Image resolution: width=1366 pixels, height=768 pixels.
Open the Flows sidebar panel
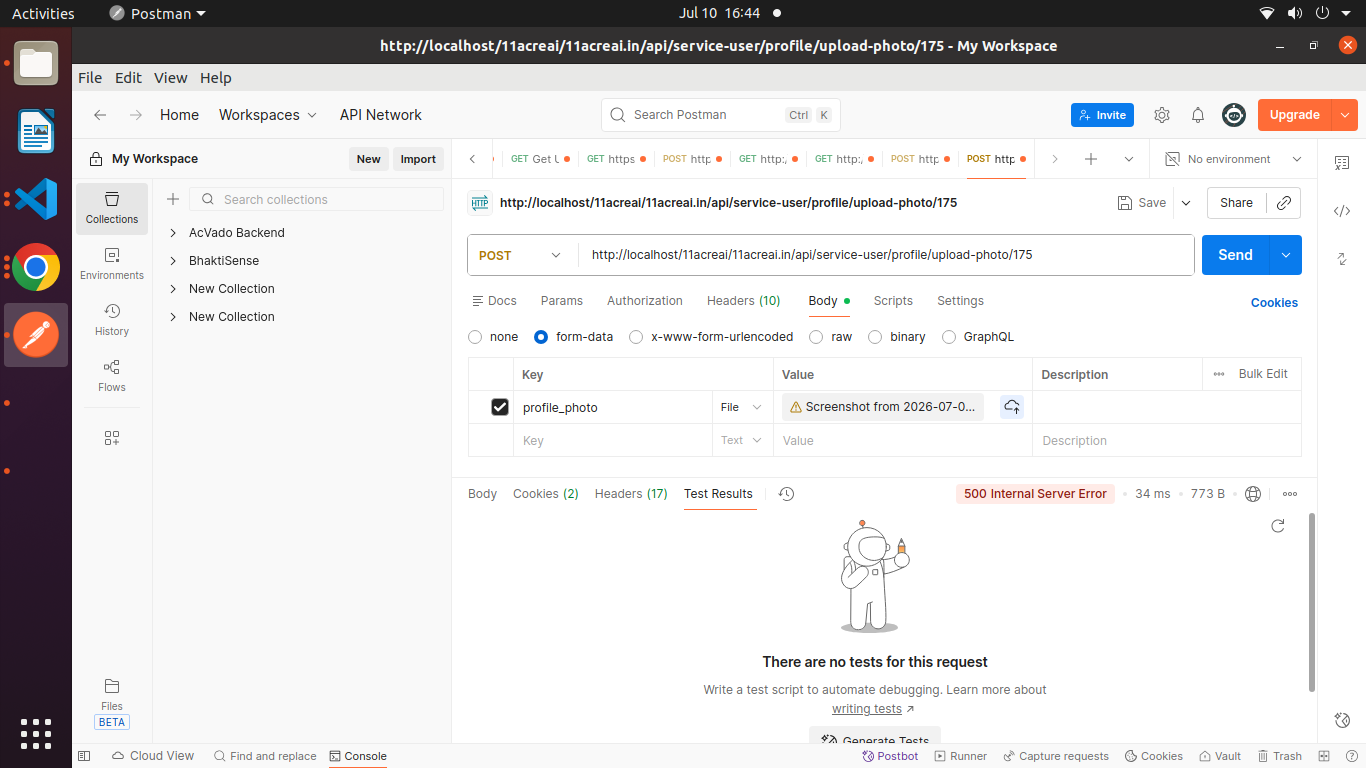(x=112, y=376)
